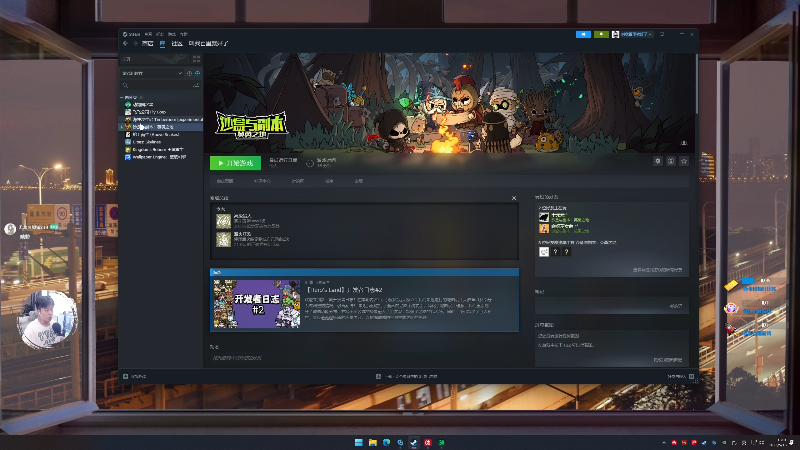Click the Steam icon in the taskbar
Image resolution: width=800 pixels, height=450 pixels.
click(x=414, y=442)
